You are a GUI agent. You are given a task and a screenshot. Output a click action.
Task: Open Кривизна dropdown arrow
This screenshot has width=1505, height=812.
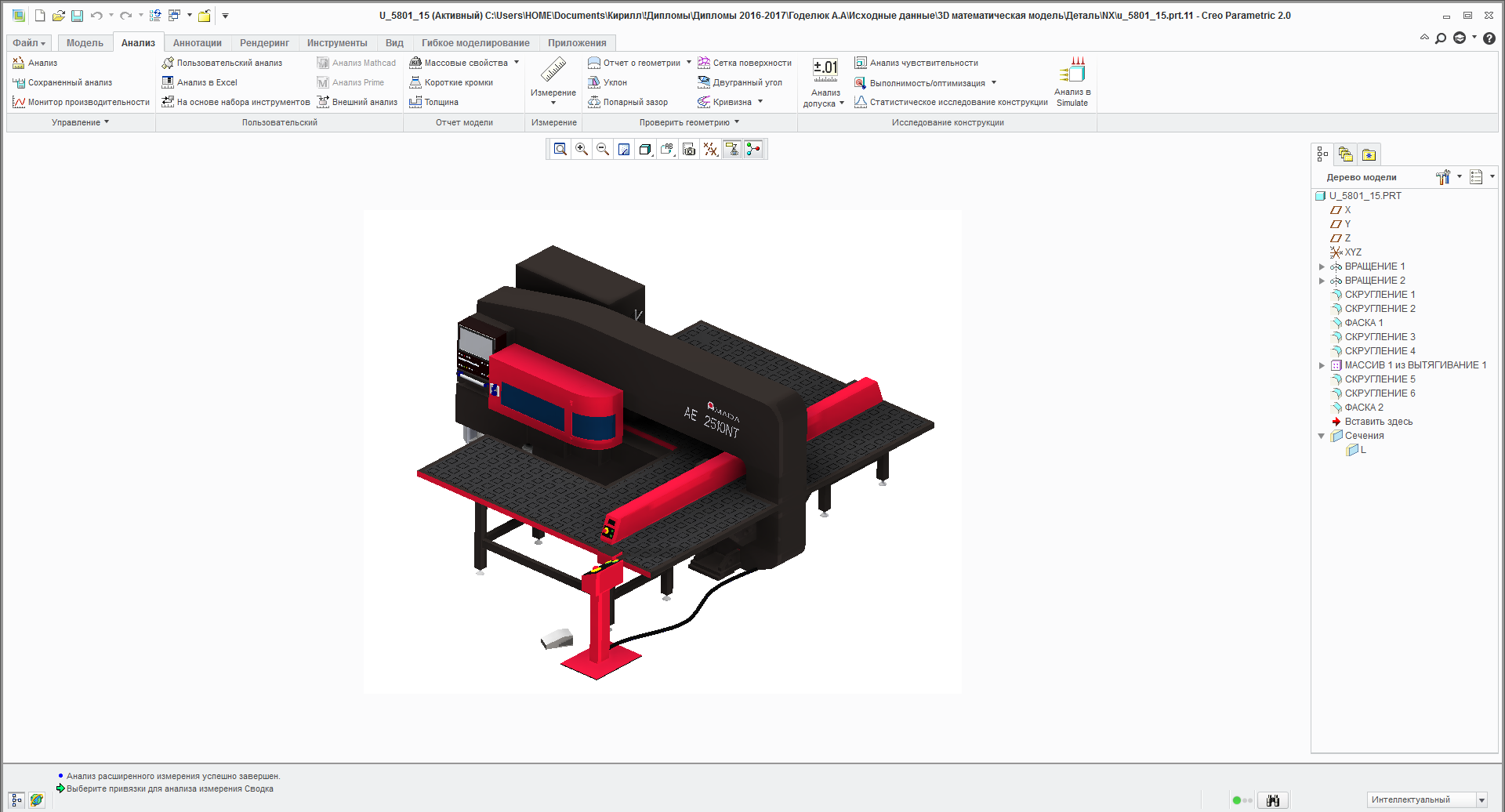coord(760,102)
